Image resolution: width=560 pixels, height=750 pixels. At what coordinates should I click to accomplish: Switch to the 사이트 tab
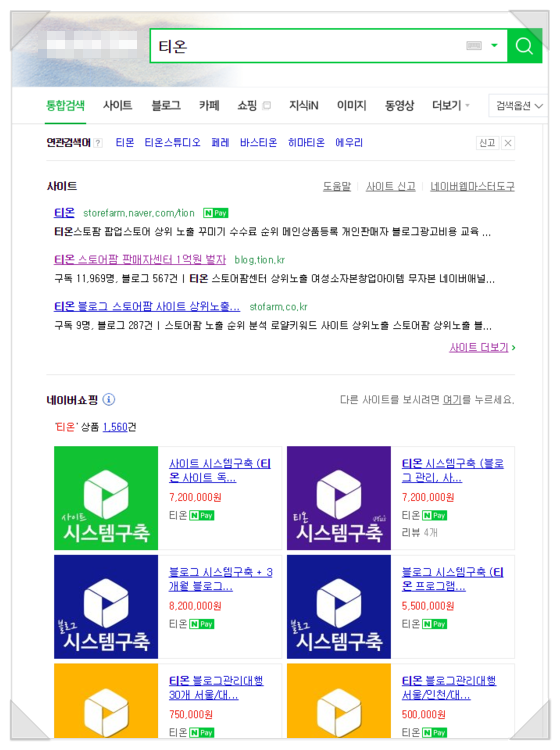pyautogui.click(x=118, y=105)
